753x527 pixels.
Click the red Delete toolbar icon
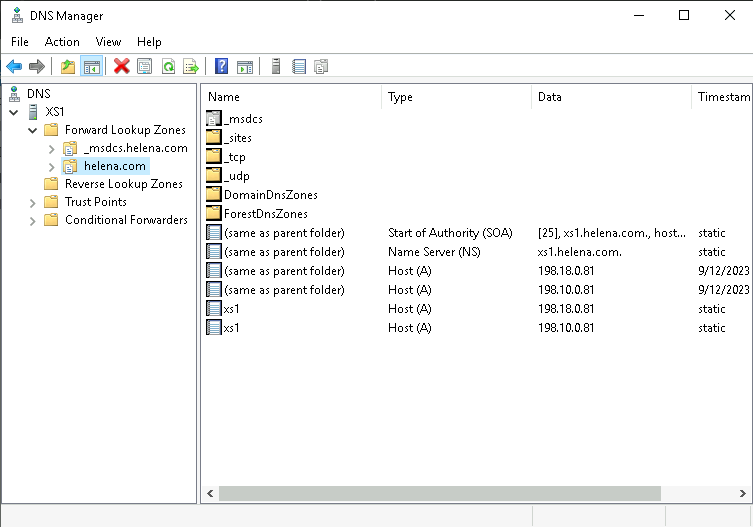tap(122, 67)
